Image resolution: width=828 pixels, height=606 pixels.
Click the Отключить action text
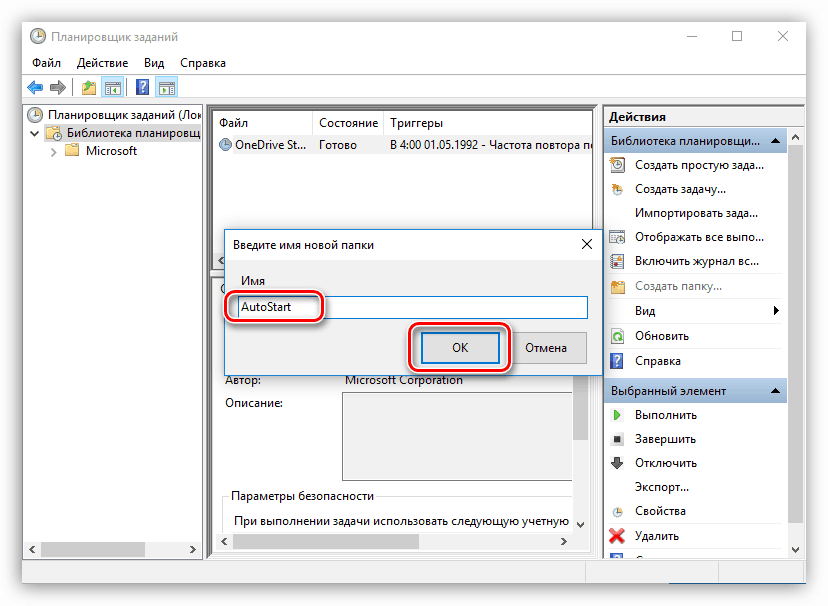(x=665, y=463)
